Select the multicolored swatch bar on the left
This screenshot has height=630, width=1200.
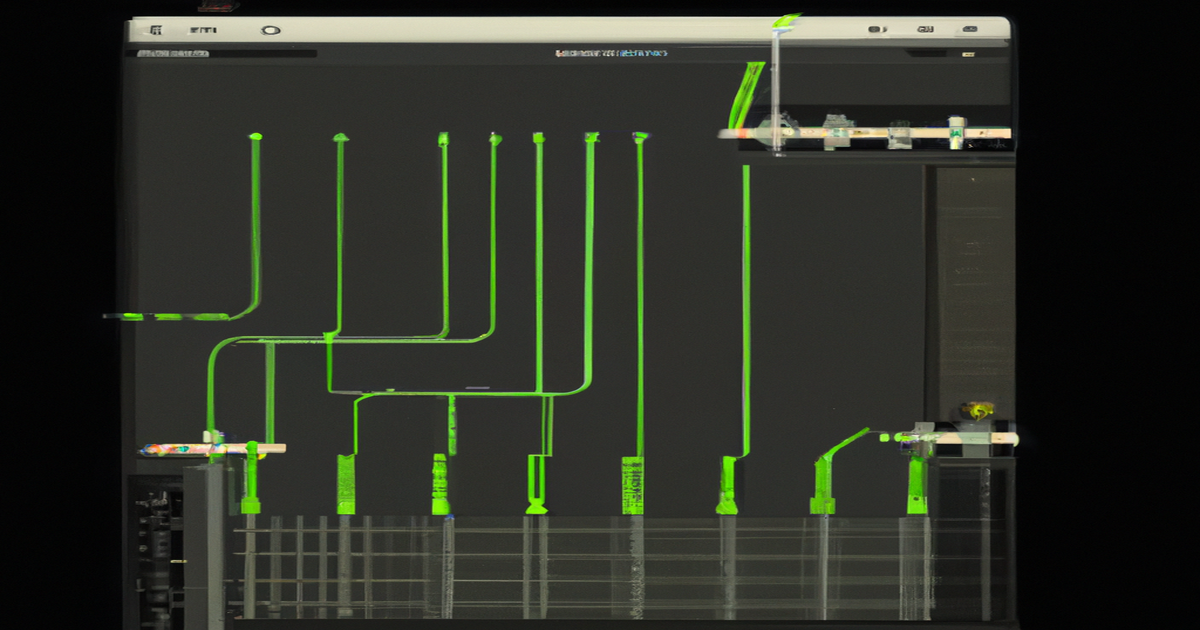tap(170, 447)
